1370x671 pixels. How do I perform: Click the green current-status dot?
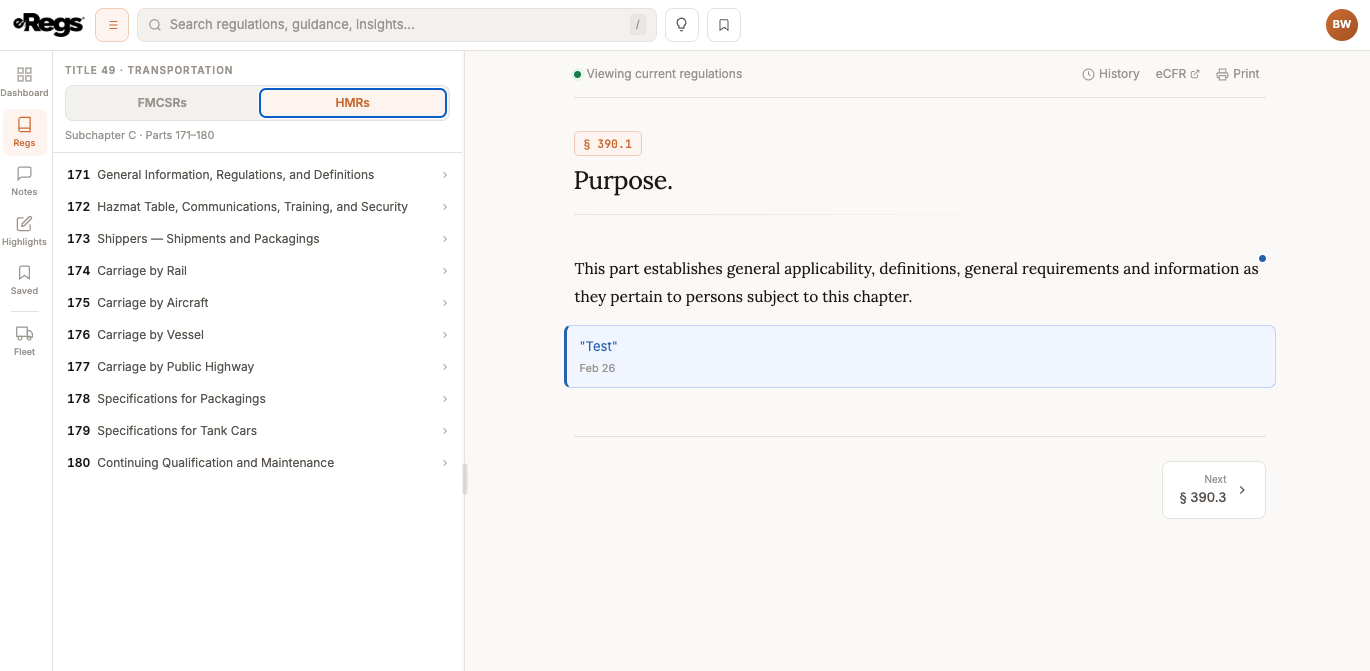point(577,74)
